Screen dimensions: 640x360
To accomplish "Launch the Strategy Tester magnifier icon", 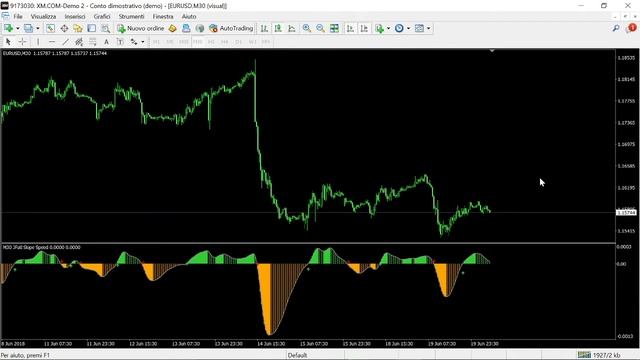I will 105,28.
